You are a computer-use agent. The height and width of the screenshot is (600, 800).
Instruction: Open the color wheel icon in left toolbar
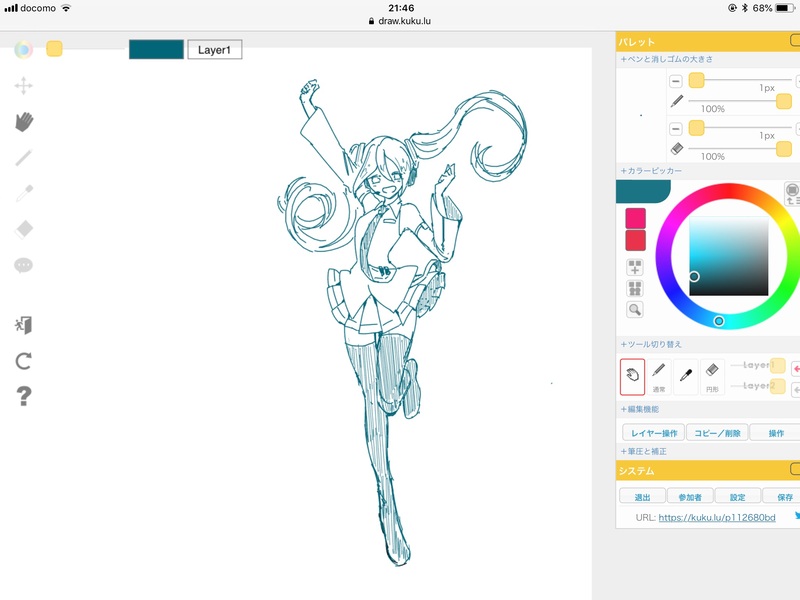(x=23, y=49)
